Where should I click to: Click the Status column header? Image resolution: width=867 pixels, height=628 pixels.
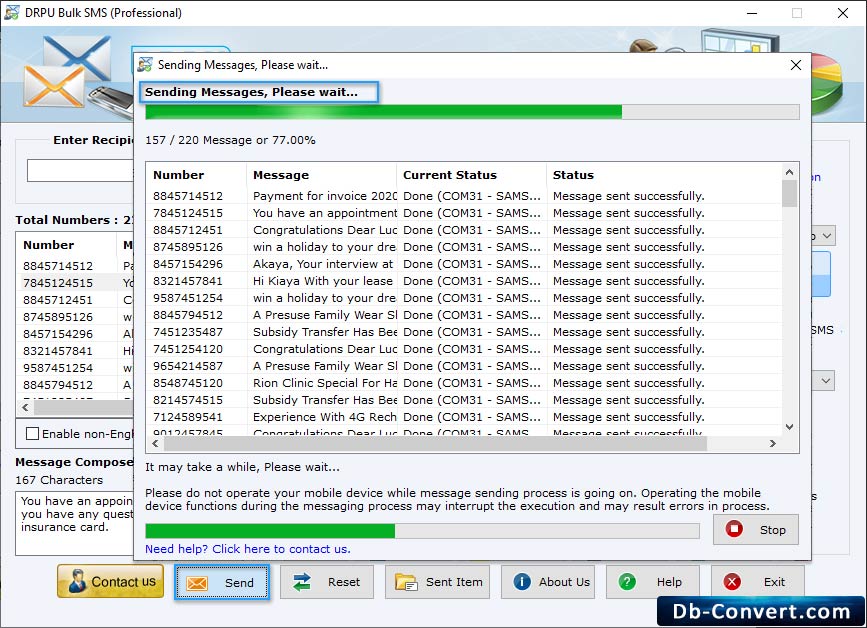[x=664, y=175]
